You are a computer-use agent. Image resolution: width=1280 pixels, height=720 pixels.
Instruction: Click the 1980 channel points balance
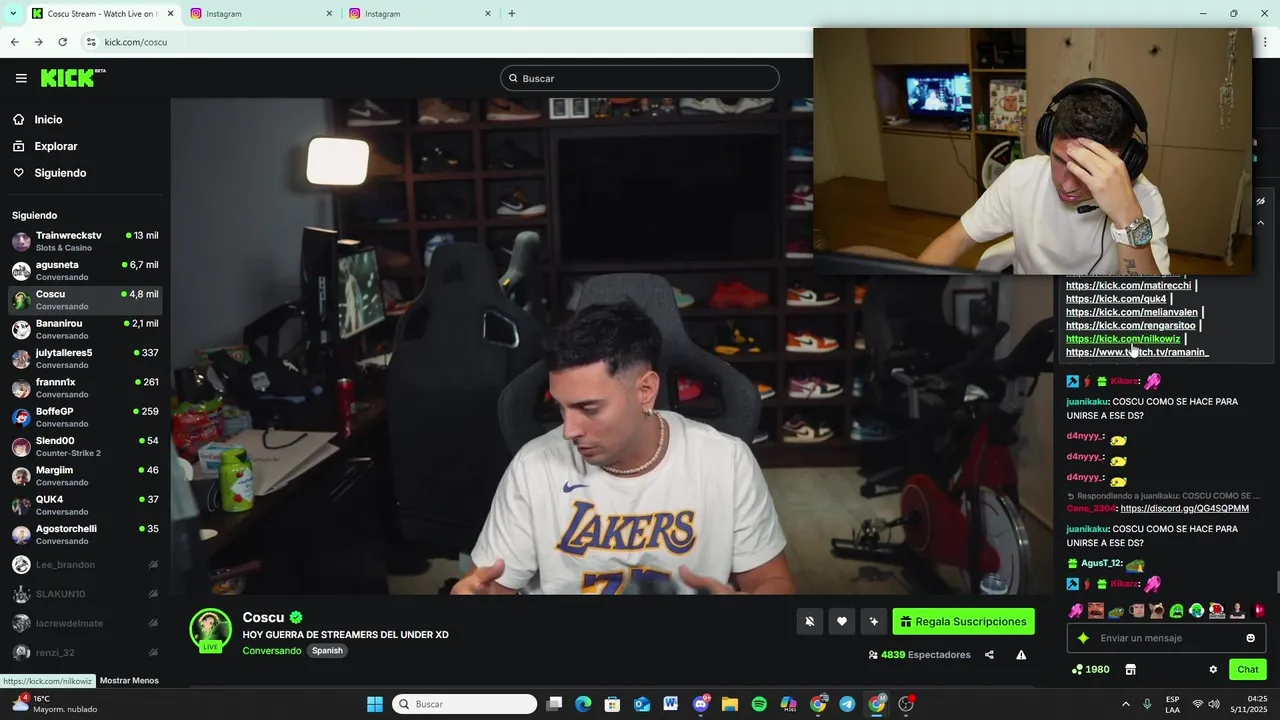pyautogui.click(x=1090, y=670)
